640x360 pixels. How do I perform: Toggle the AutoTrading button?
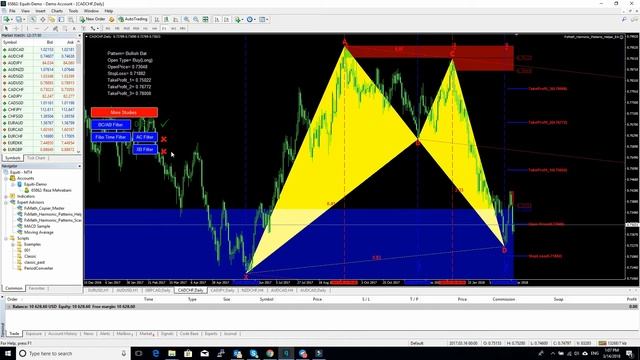133,19
